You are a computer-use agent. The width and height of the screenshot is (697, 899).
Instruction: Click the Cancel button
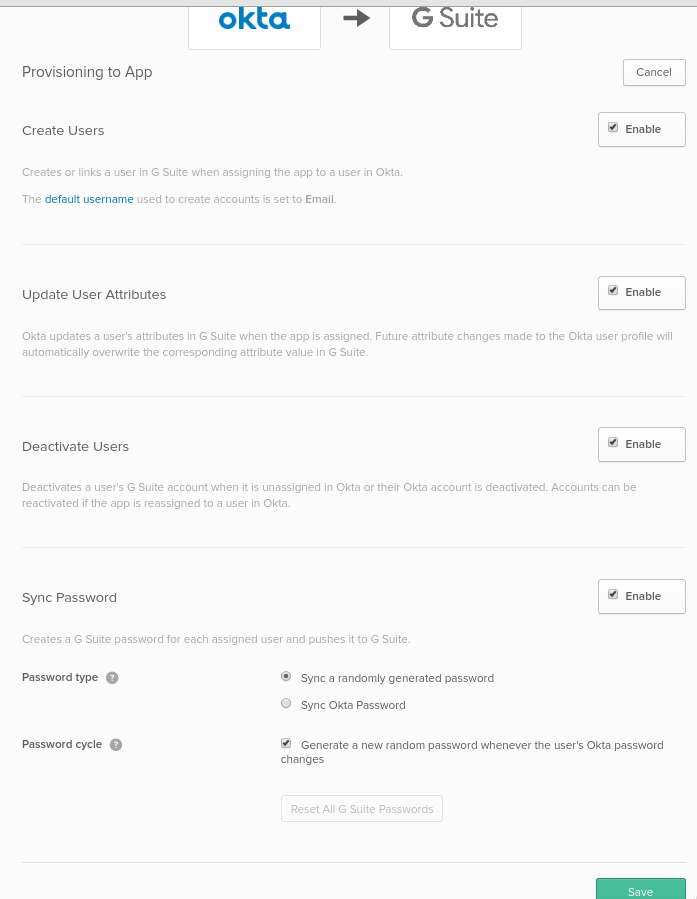654,72
